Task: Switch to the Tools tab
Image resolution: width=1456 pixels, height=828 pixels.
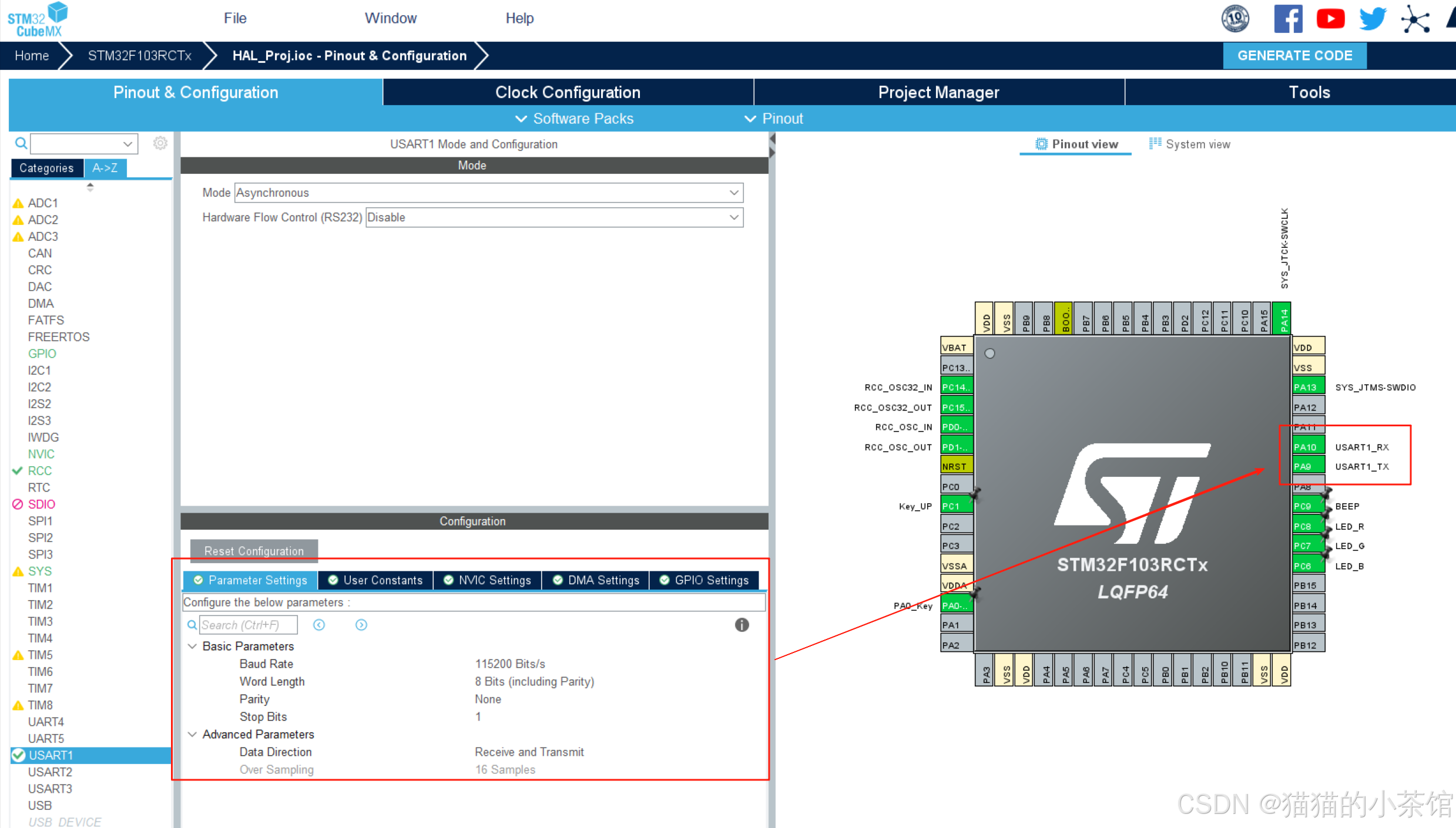Action: tap(1290, 92)
